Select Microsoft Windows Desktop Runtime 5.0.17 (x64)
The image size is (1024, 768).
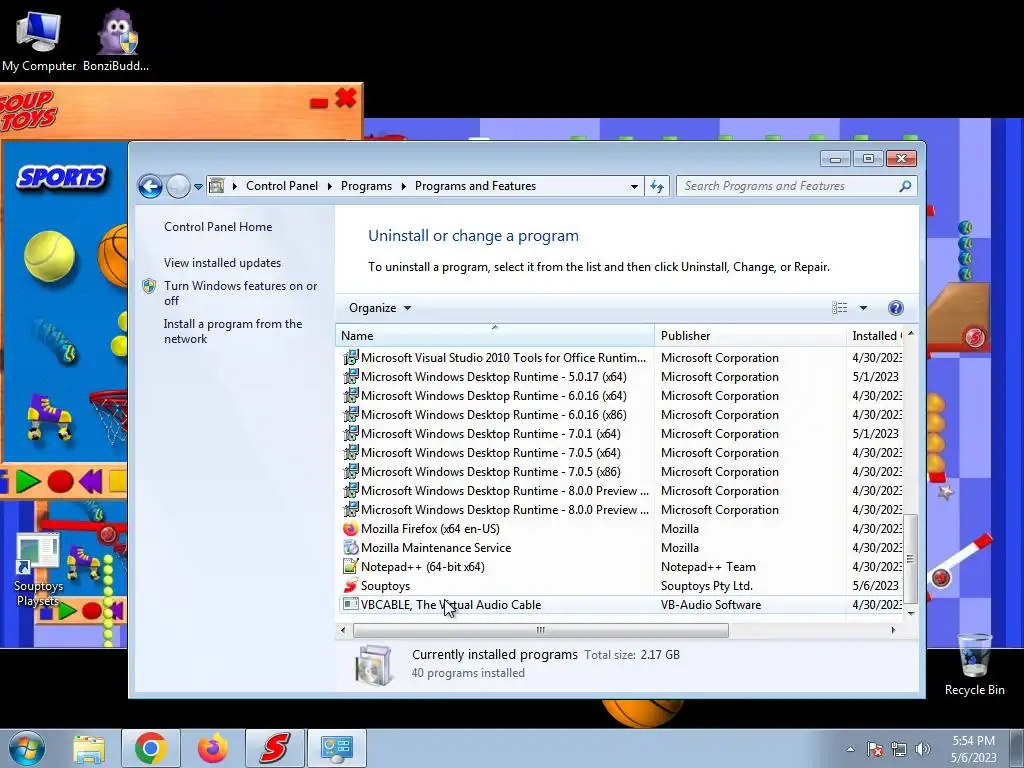click(620, 377)
